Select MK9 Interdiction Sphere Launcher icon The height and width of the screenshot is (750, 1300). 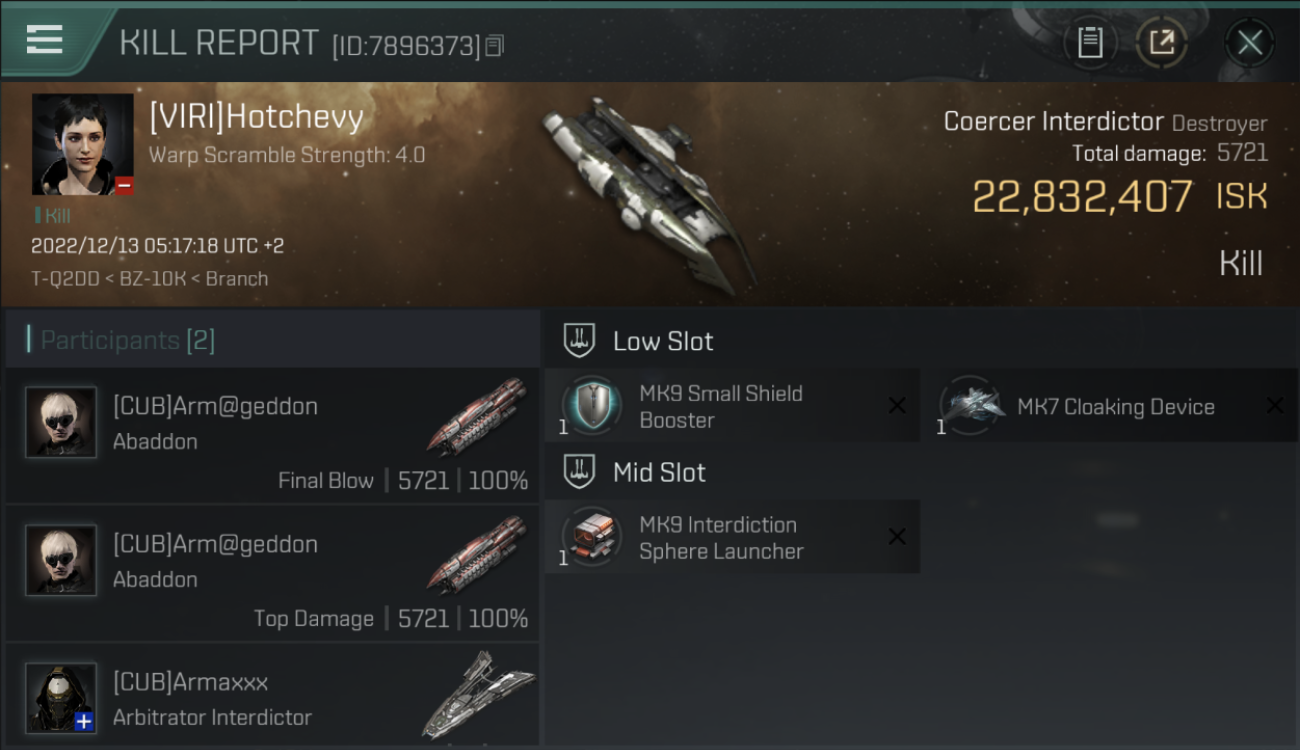[591, 537]
